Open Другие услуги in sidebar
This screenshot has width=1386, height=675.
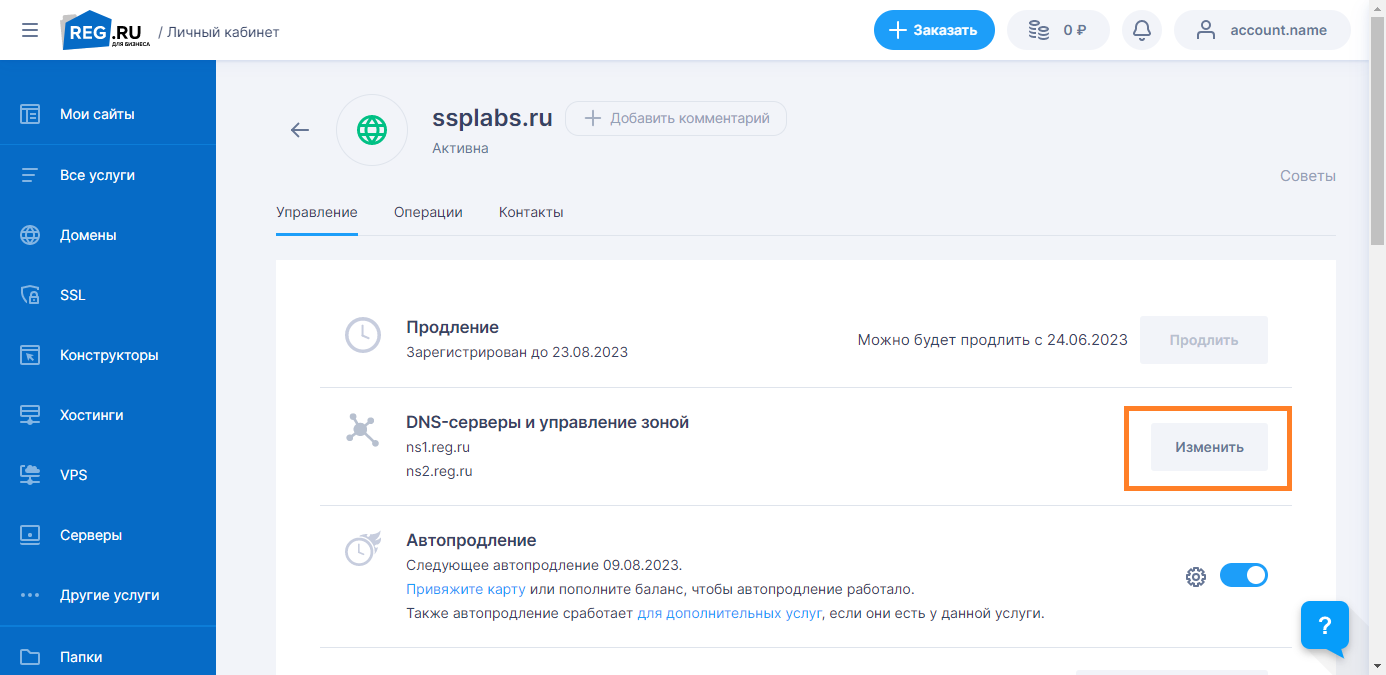click(x=108, y=595)
